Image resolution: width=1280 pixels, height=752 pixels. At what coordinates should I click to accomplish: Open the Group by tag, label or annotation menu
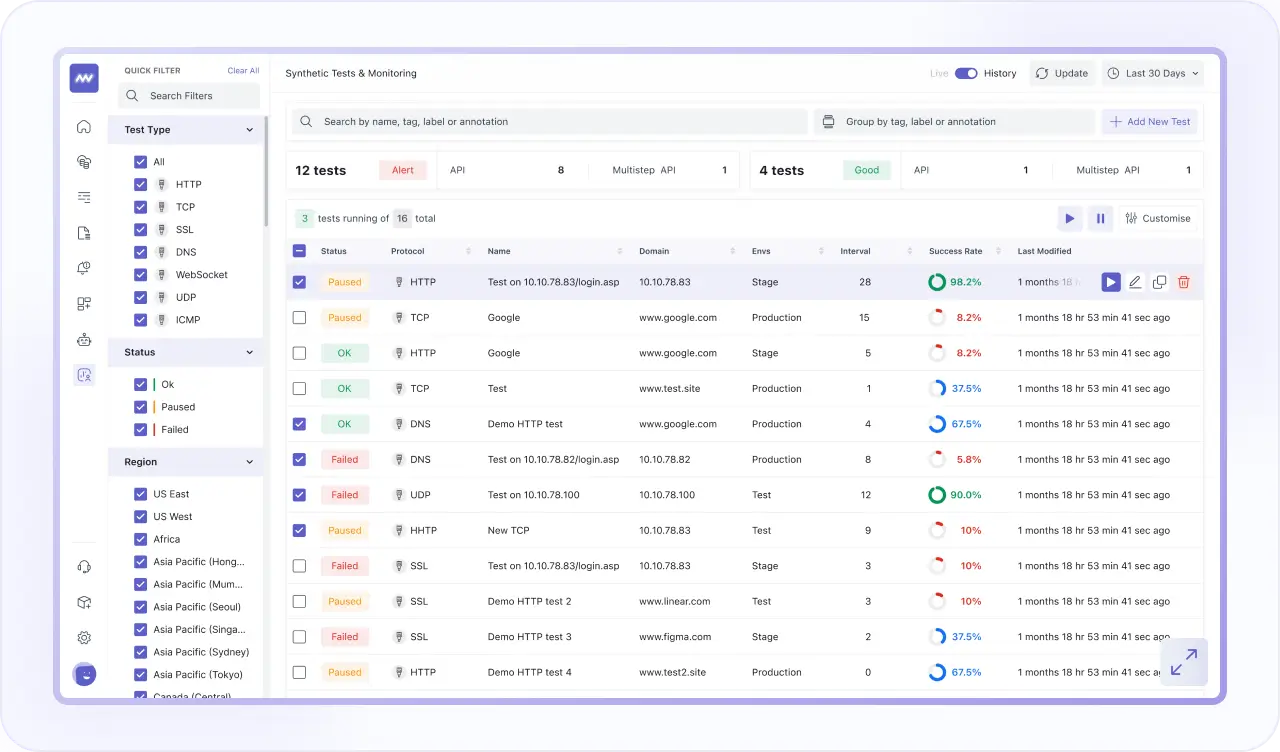click(952, 121)
